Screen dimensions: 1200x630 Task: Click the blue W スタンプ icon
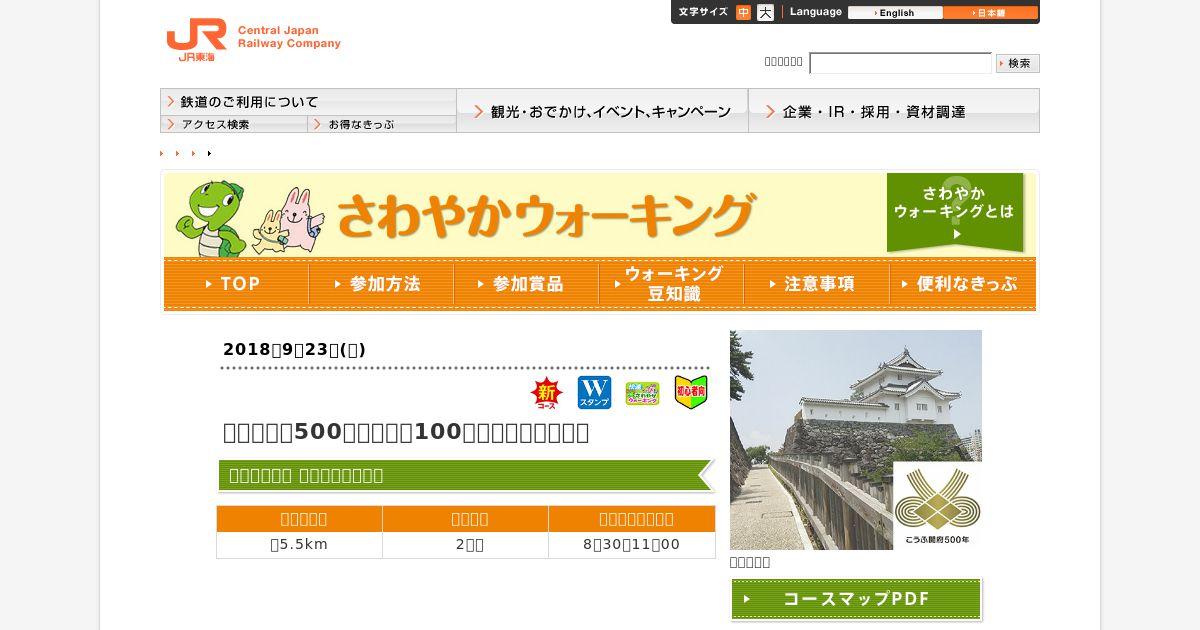coord(594,393)
